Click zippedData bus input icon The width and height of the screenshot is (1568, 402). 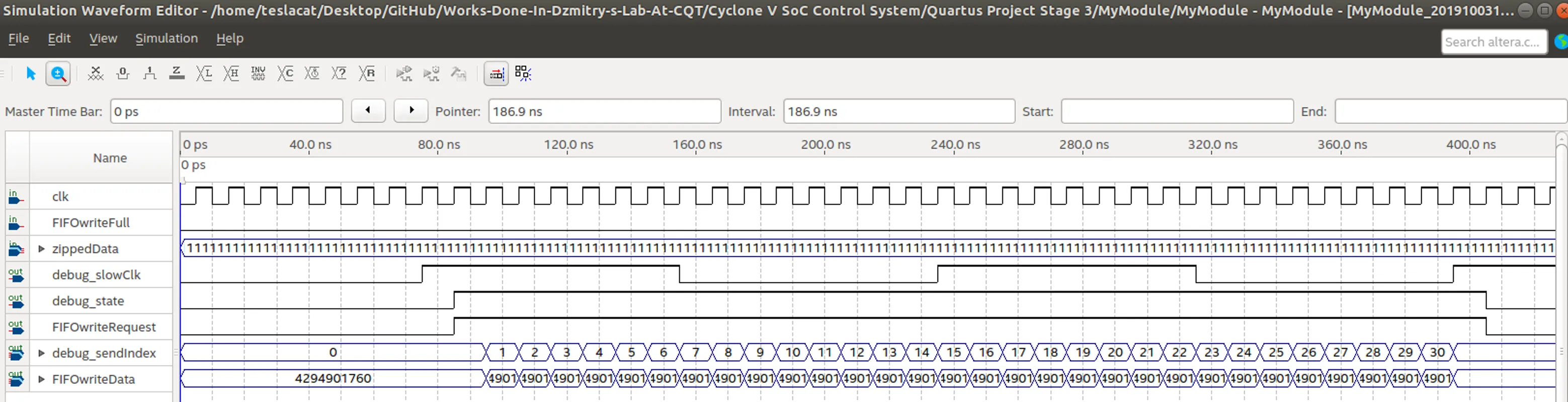17,249
